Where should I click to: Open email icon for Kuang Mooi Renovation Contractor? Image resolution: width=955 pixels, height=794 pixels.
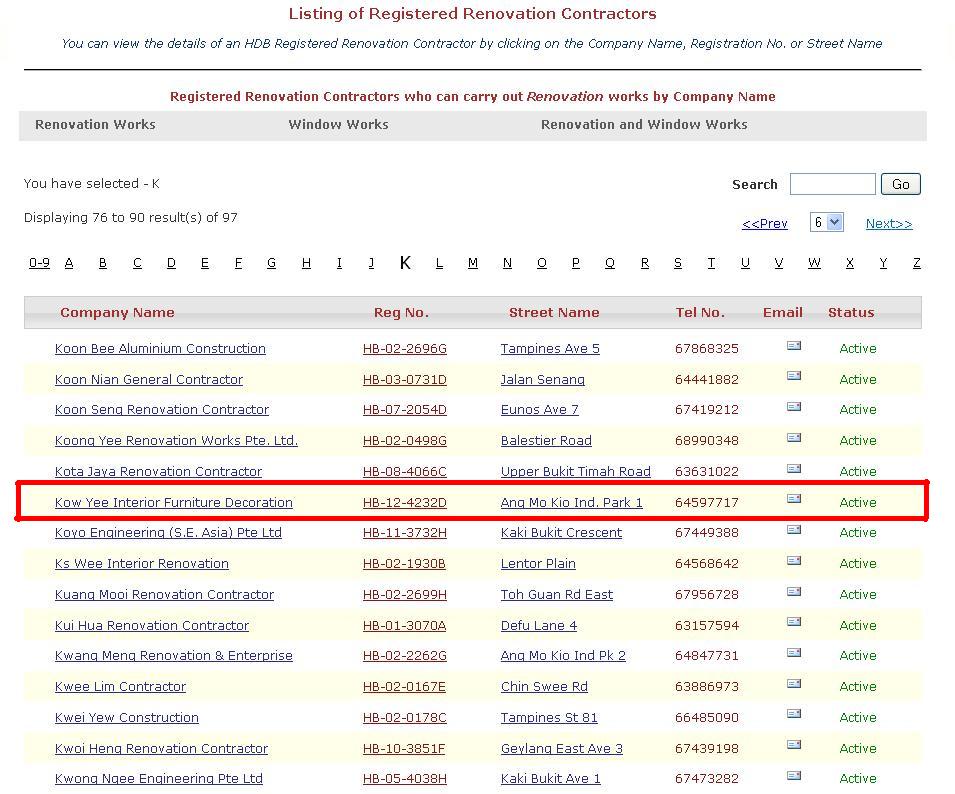coord(794,591)
